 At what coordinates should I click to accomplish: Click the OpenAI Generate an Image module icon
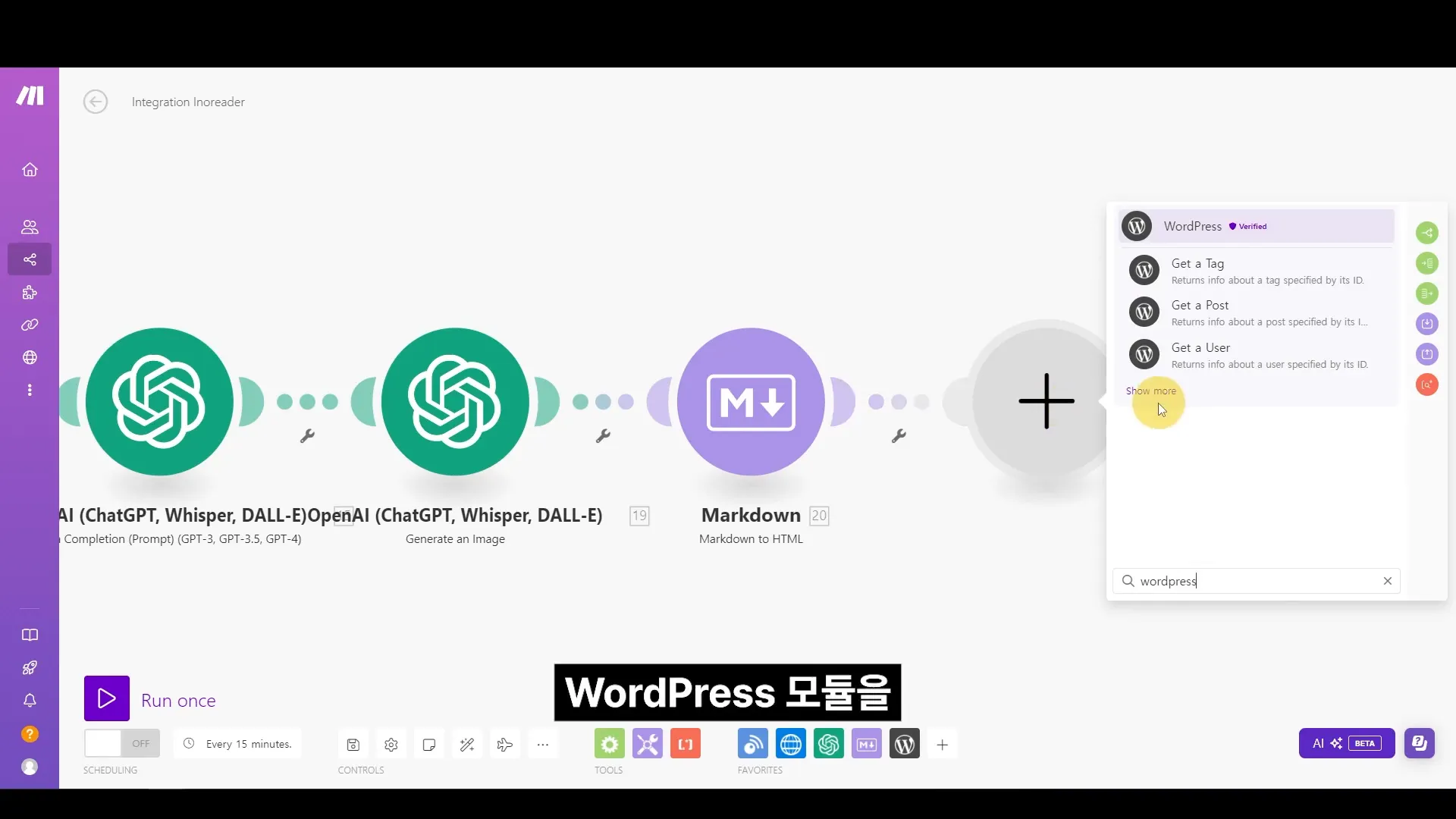click(x=455, y=401)
